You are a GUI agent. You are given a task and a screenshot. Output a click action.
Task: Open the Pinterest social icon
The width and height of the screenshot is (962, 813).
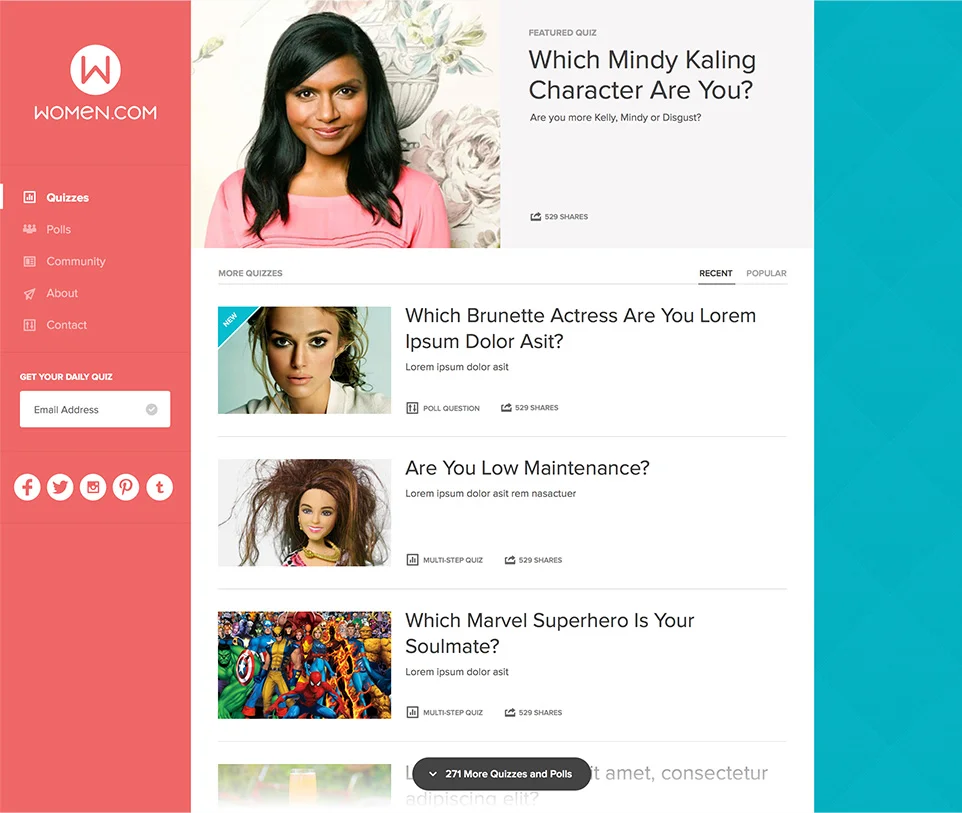coord(126,487)
